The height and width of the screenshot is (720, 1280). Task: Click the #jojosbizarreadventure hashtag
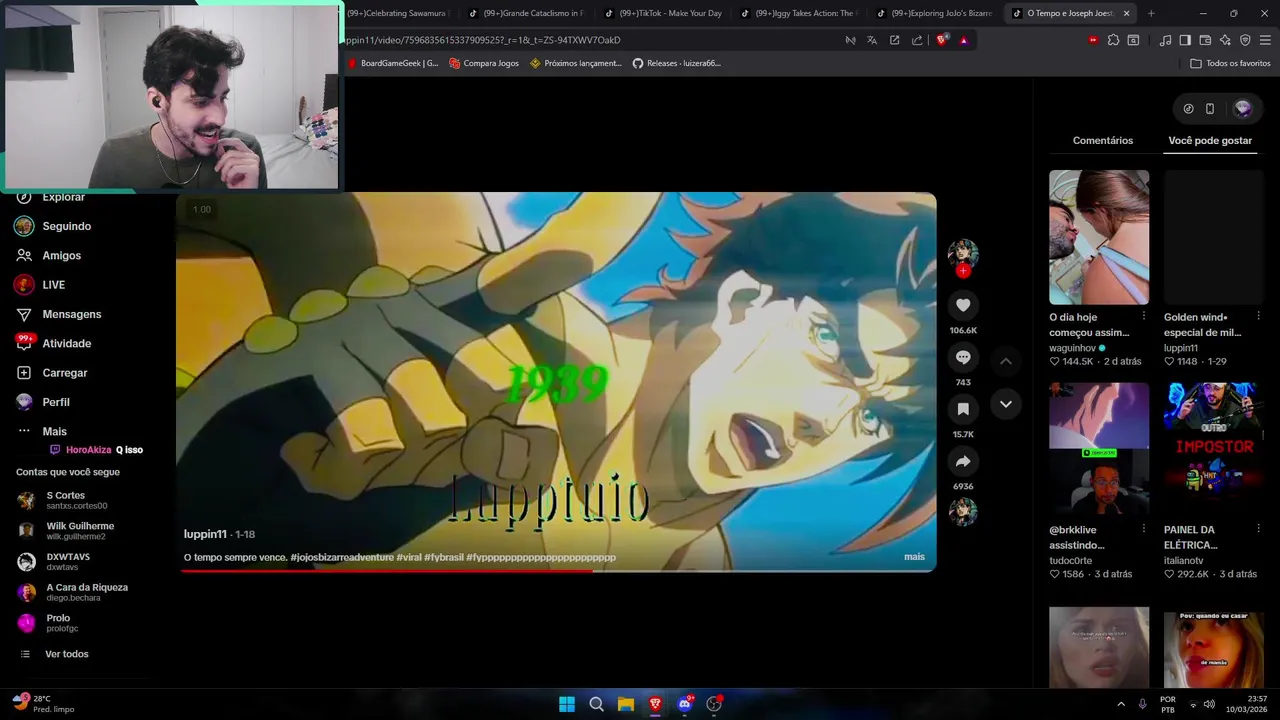[x=341, y=557]
